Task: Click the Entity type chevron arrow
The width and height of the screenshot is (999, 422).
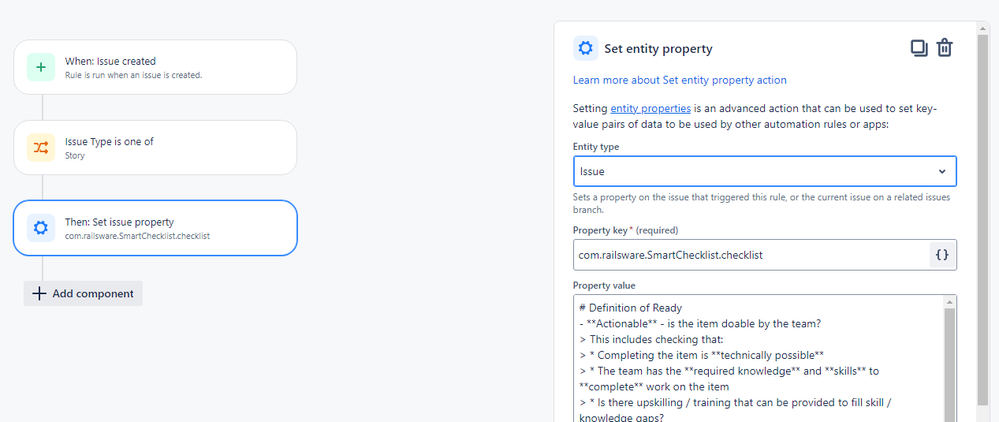Action: (942, 171)
